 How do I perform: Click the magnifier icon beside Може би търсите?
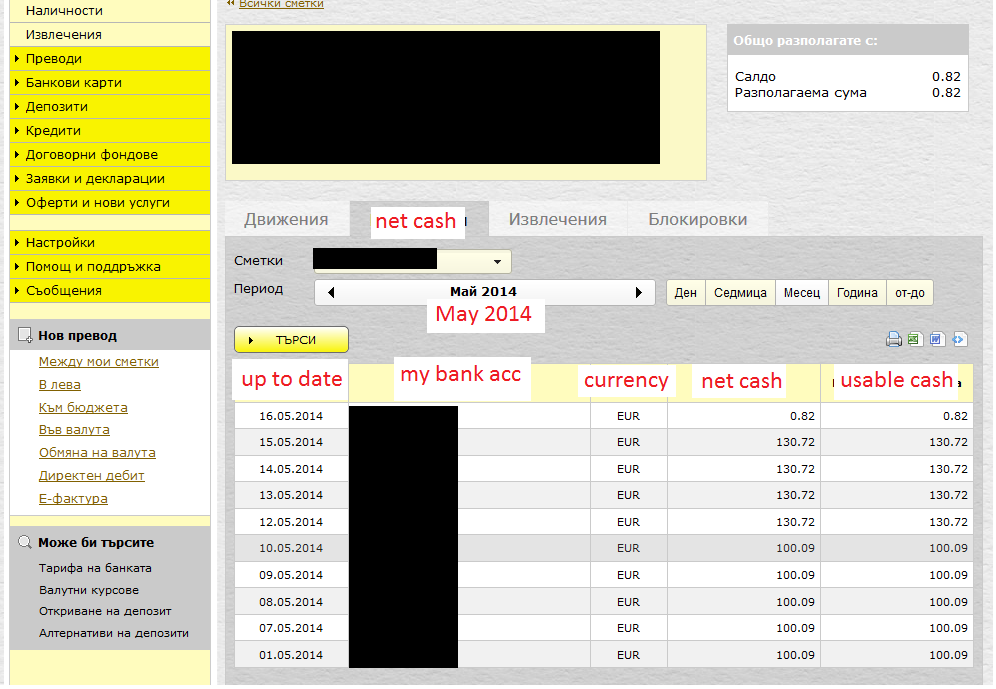coord(25,542)
